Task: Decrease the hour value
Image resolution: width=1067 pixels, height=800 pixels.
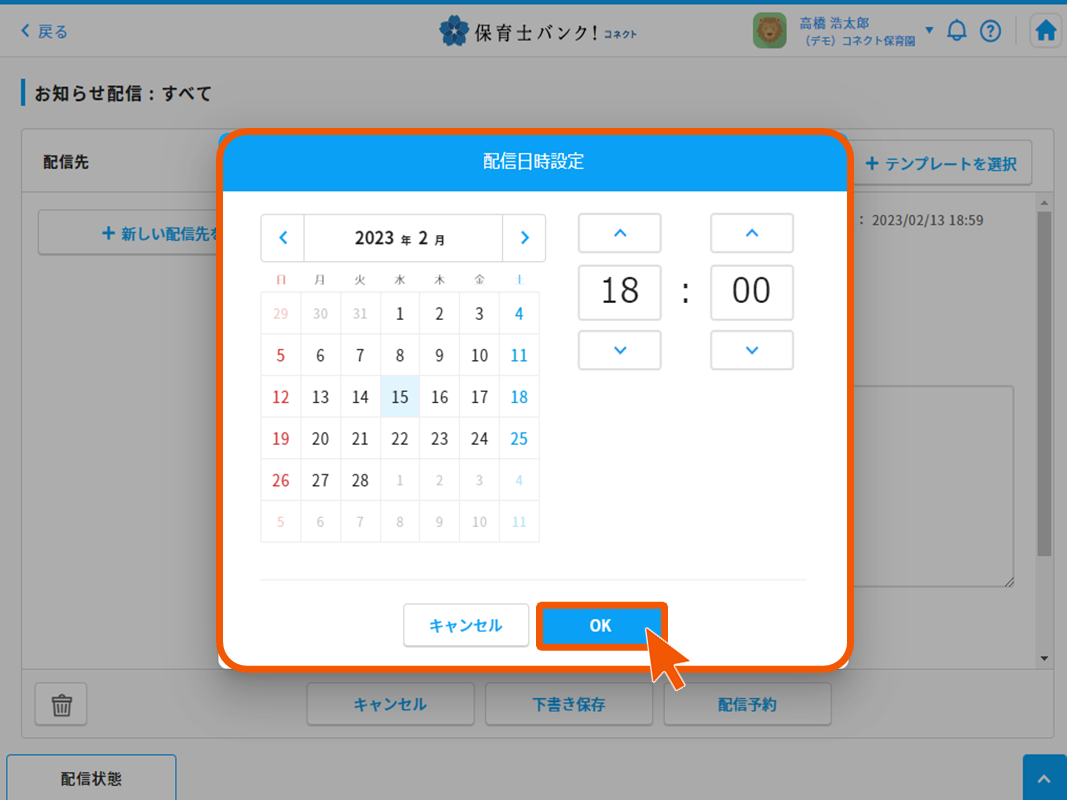Action: pyautogui.click(x=619, y=350)
